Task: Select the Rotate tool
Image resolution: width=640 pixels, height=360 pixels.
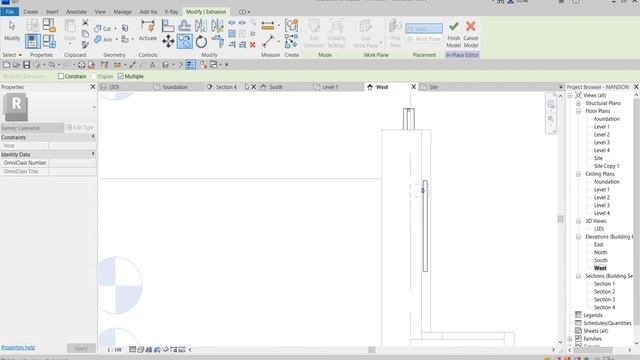Action: (201, 41)
